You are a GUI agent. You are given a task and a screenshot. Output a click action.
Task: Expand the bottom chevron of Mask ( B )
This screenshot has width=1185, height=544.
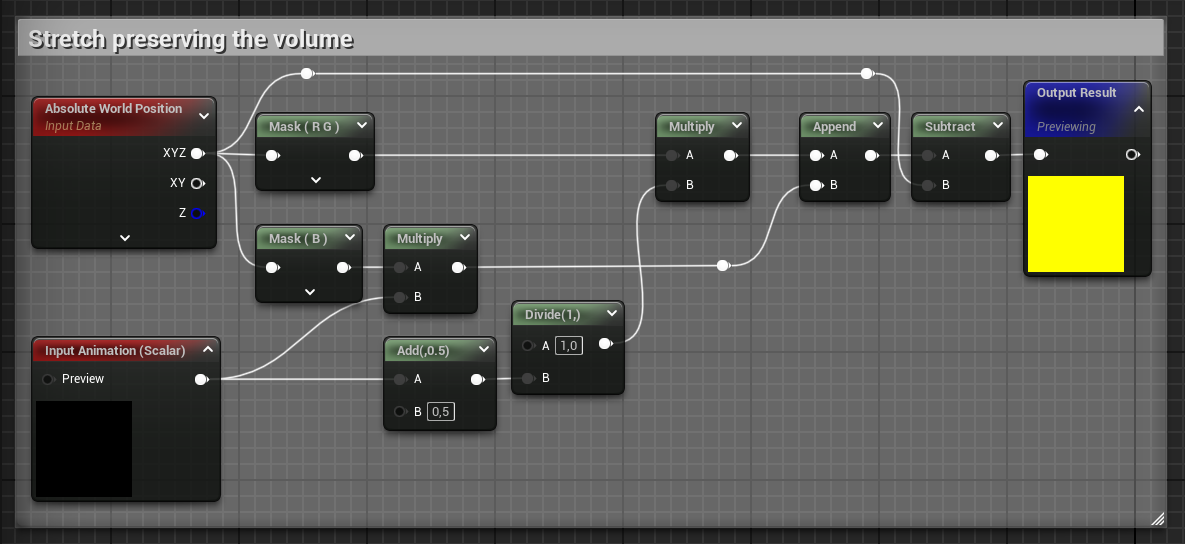(x=310, y=292)
